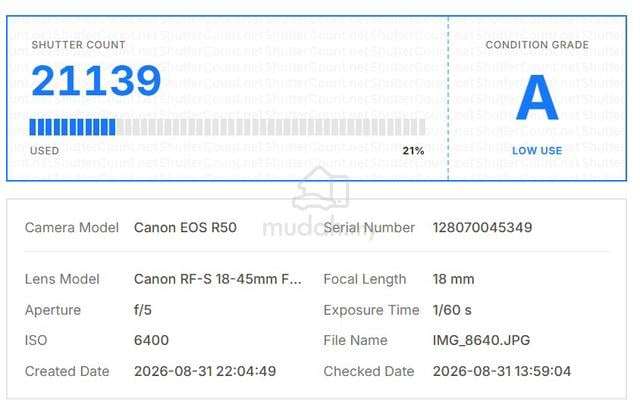Click the mudah.my watermark logo icon

click(321, 188)
